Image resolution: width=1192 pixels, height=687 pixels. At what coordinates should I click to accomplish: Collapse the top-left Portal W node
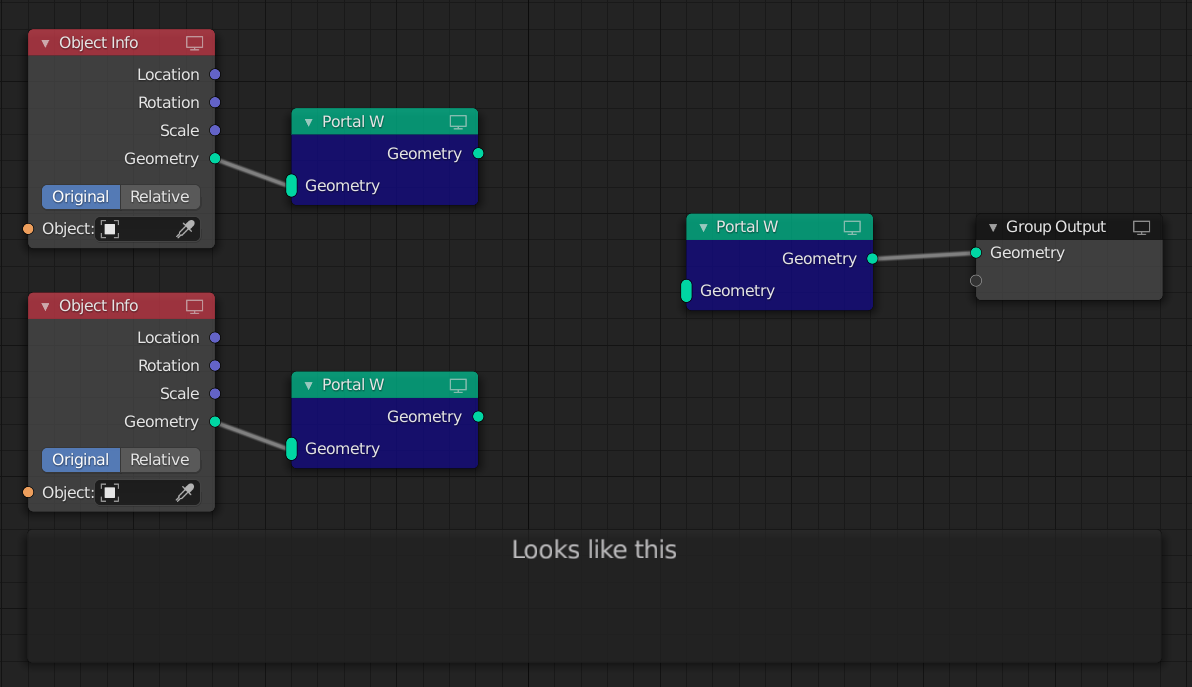coord(308,122)
